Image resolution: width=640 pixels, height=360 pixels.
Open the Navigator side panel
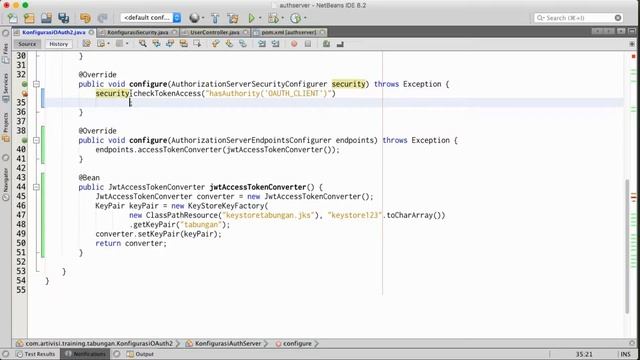point(5,185)
